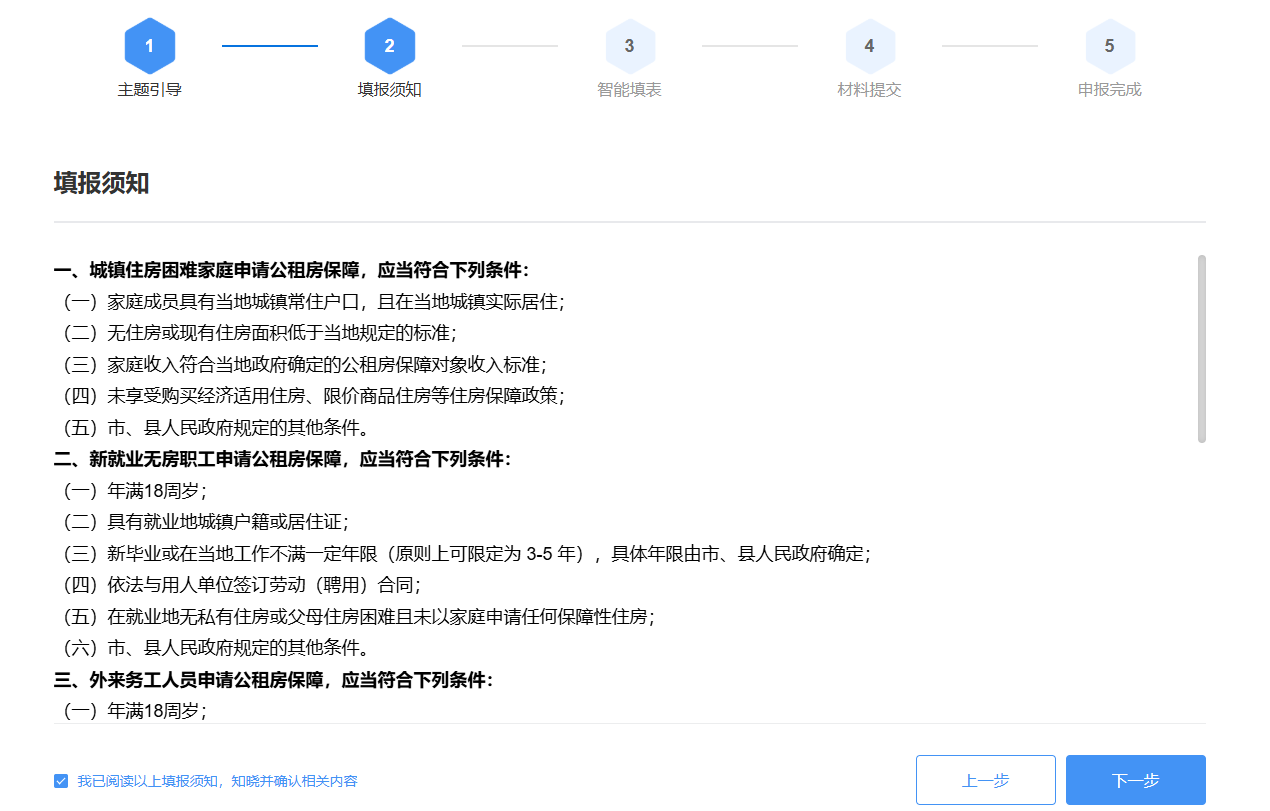Image resolution: width=1270 pixels, height=811 pixels.
Task: Click the notice content vertical scrollbar
Action: click(x=1202, y=348)
